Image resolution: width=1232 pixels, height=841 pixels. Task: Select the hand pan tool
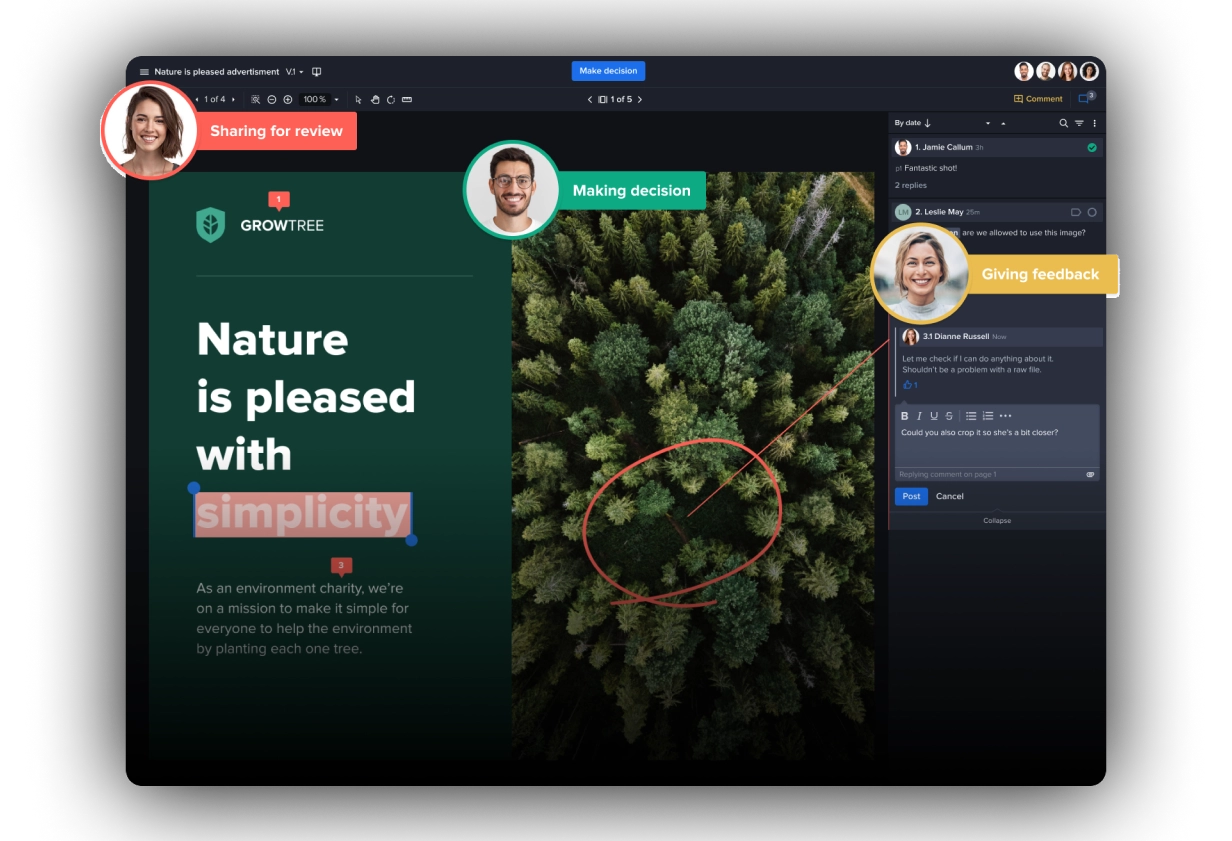375,100
